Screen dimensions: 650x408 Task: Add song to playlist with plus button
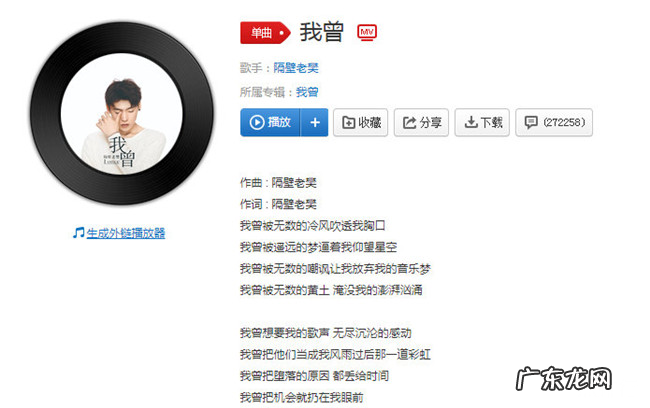(315, 122)
